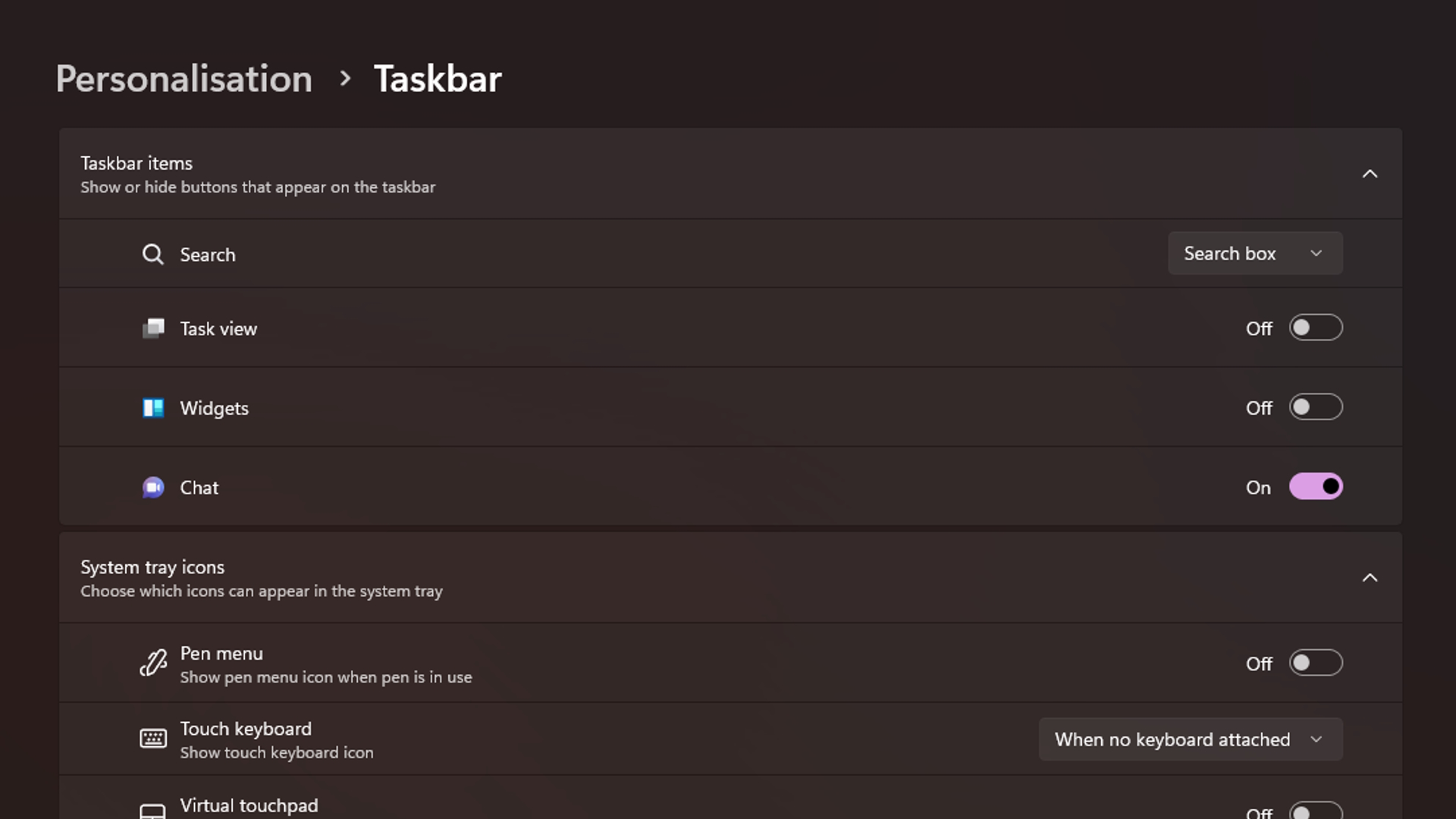Viewport: 1456px width, 819px height.
Task: Select the Taskbar settings tab
Action: [x=437, y=77]
